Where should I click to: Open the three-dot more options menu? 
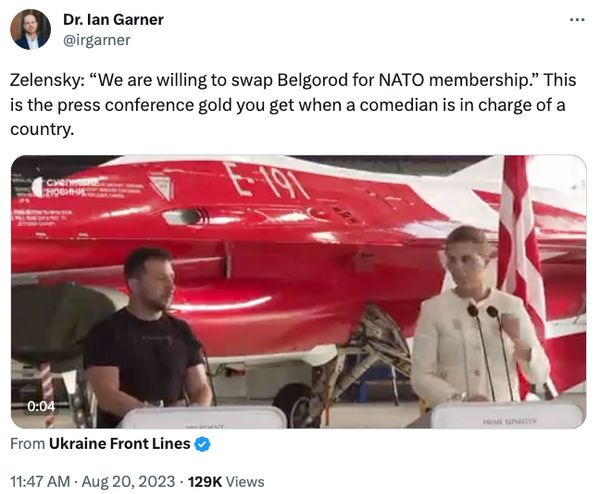coord(577,19)
